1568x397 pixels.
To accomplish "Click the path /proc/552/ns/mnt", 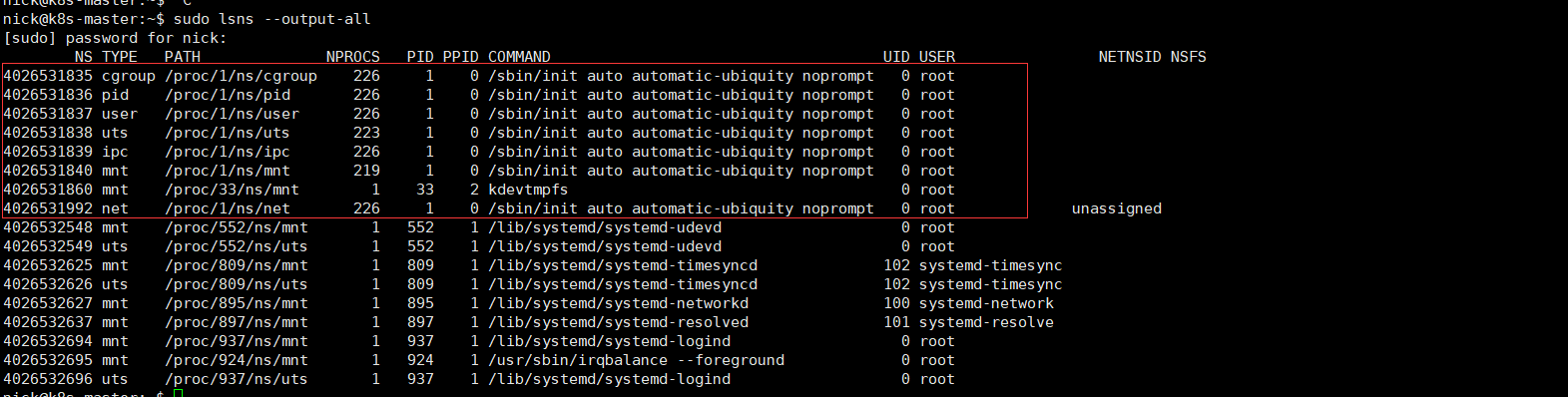I will click(237, 227).
